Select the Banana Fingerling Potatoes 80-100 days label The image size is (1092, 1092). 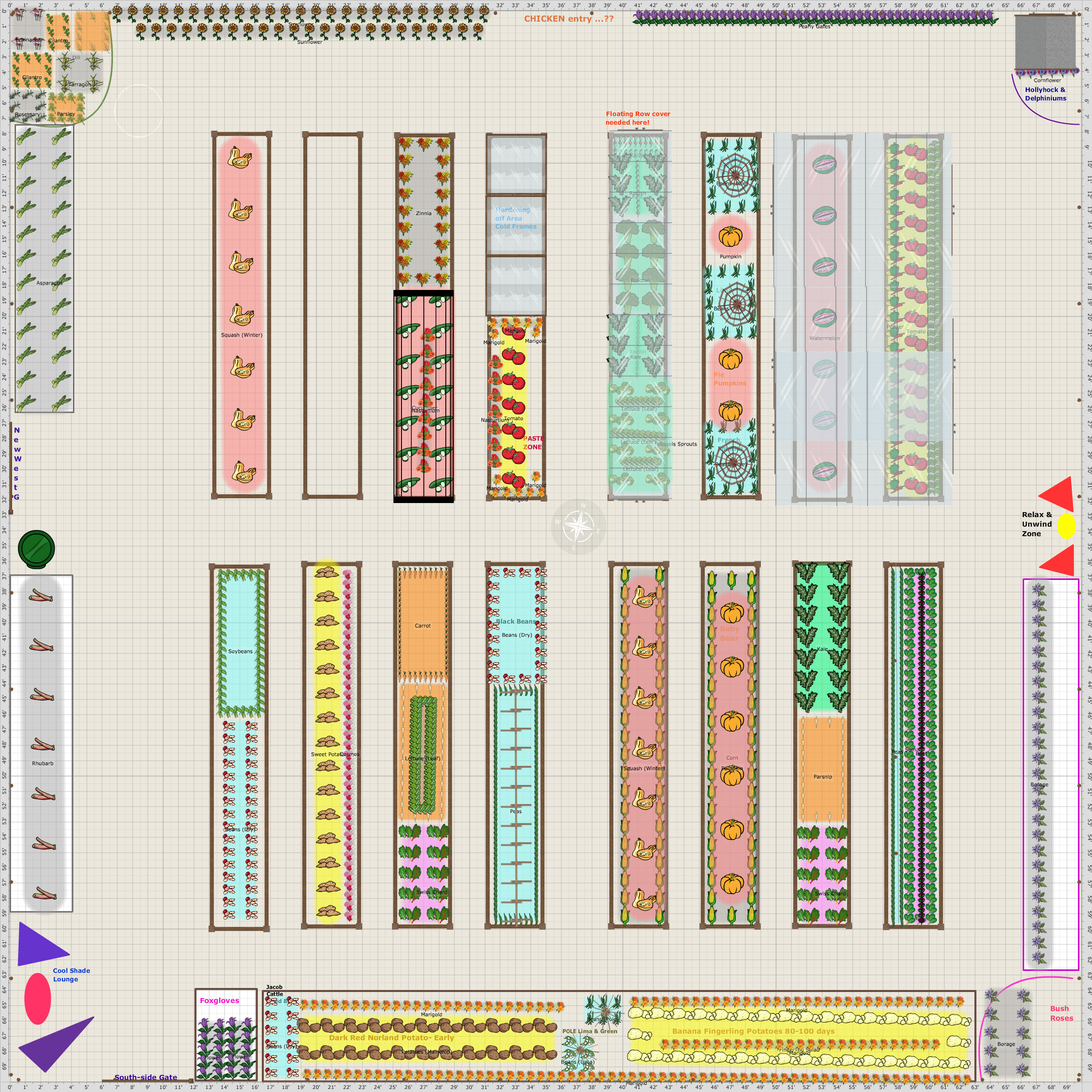(753, 1031)
